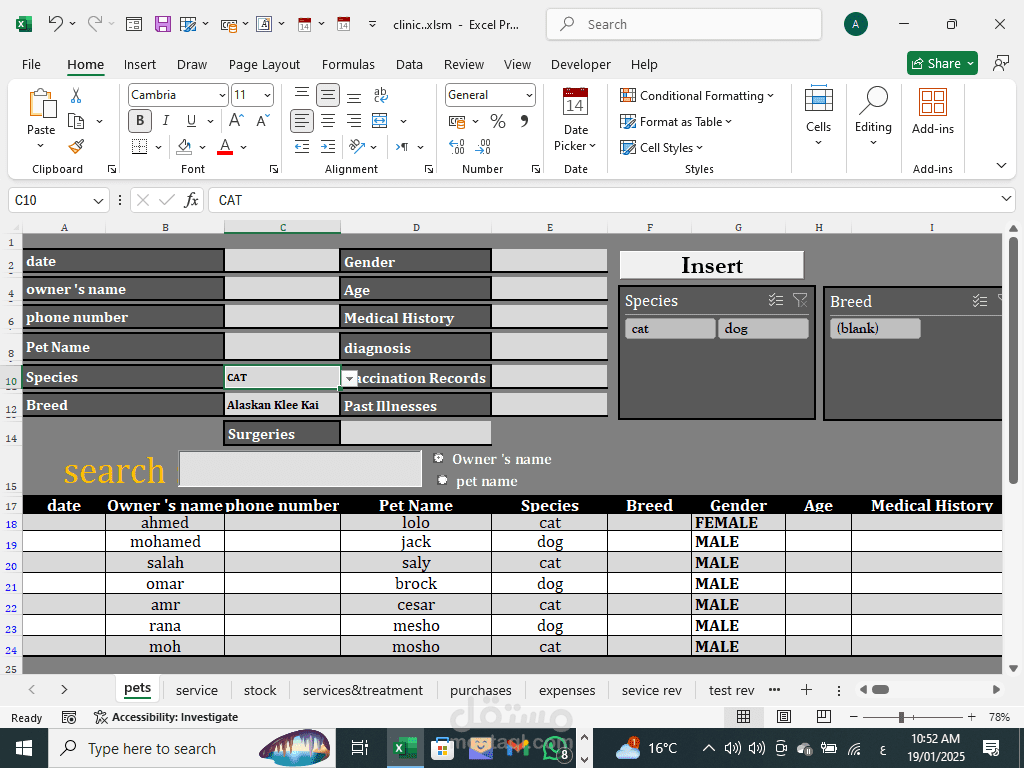
Task: Click the purple Save floppy disk icon
Action: point(163,24)
